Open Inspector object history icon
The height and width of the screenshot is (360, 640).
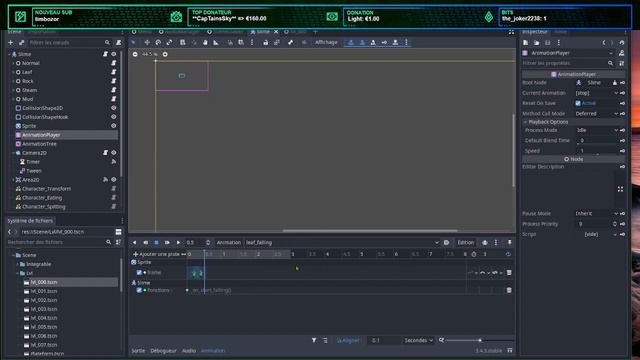coord(622,42)
